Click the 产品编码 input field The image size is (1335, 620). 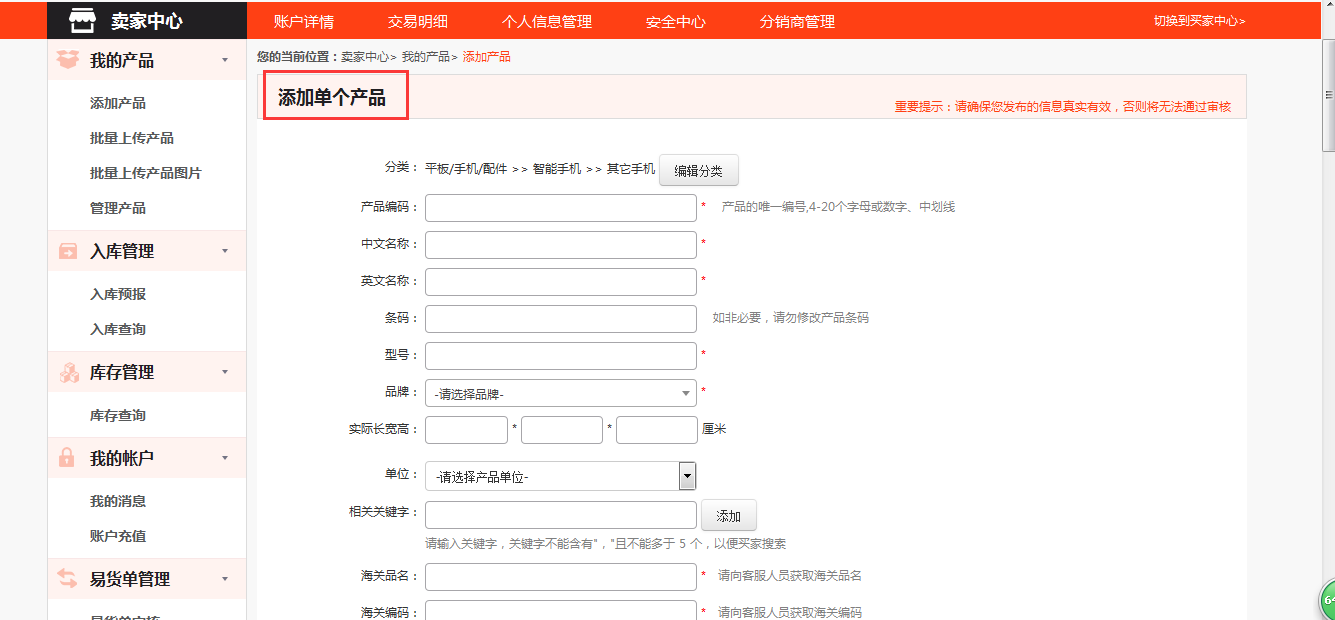pos(560,208)
